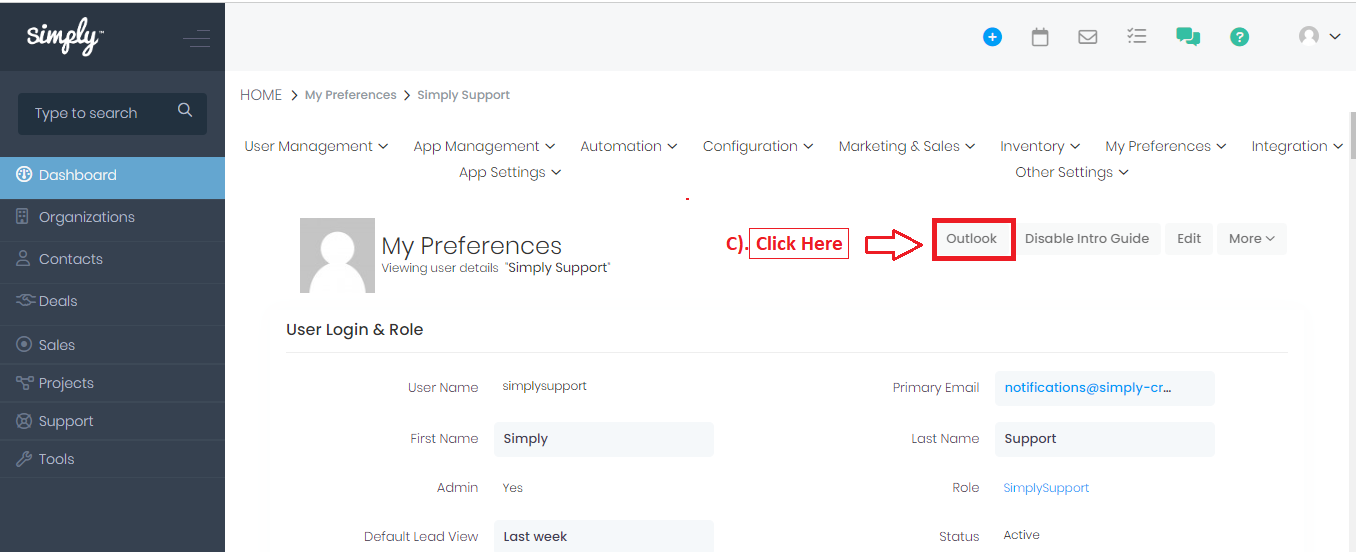
Task: Open the task checklist icon
Action: click(x=1136, y=36)
